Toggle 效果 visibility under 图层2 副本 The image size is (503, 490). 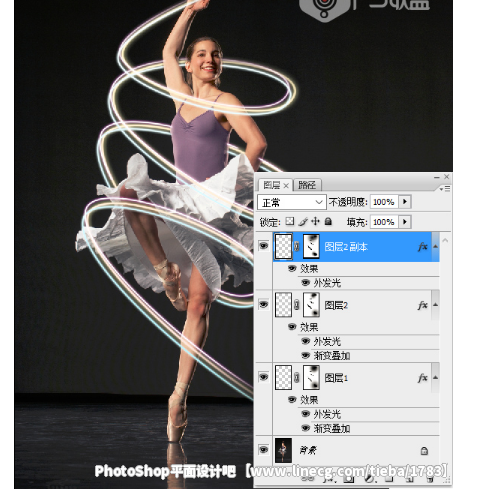point(292,268)
